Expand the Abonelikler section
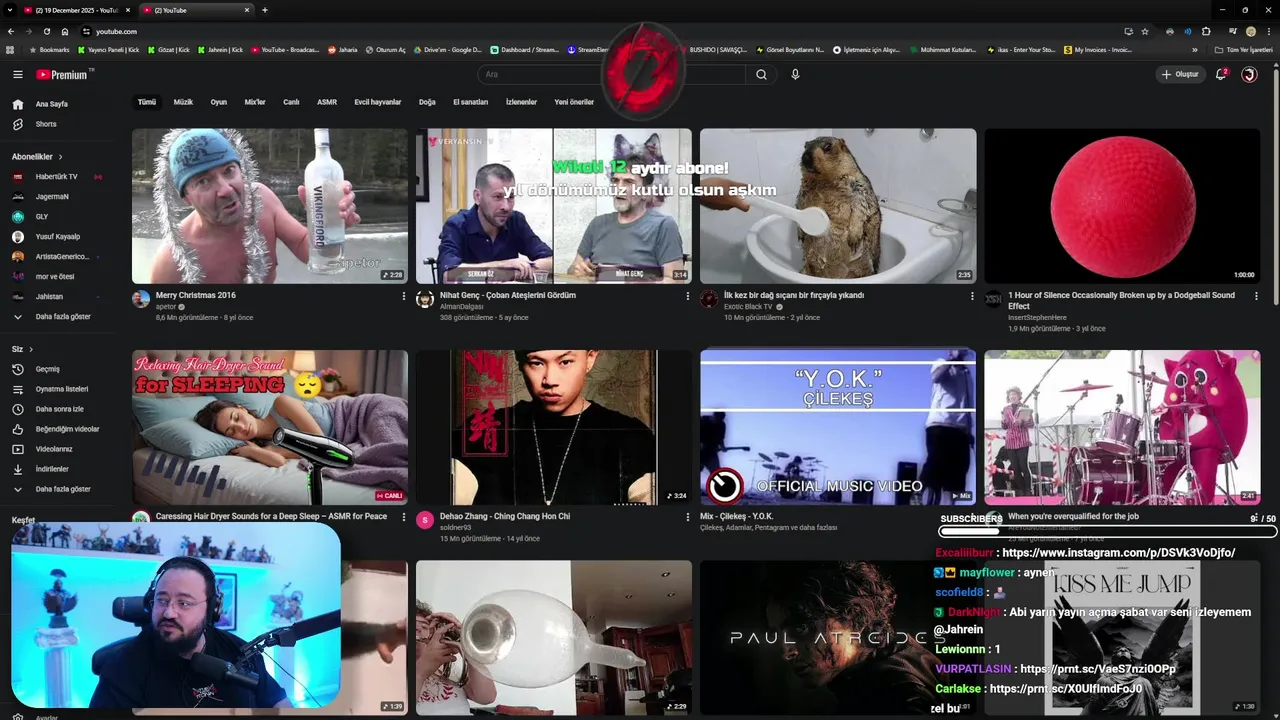 click(37, 157)
